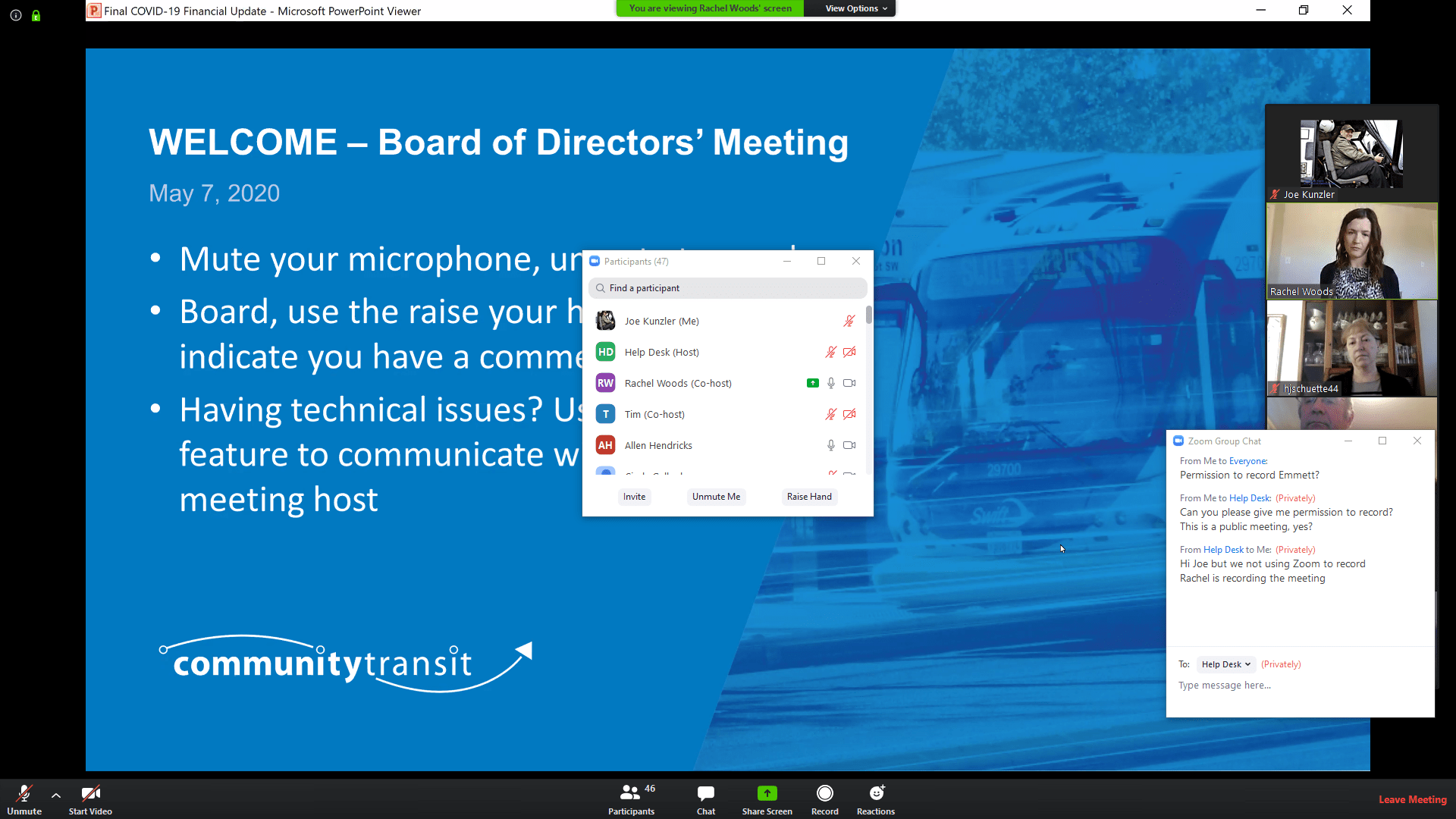Click the Find a participant search field
Screen dimensions: 1456x819
[x=728, y=288]
